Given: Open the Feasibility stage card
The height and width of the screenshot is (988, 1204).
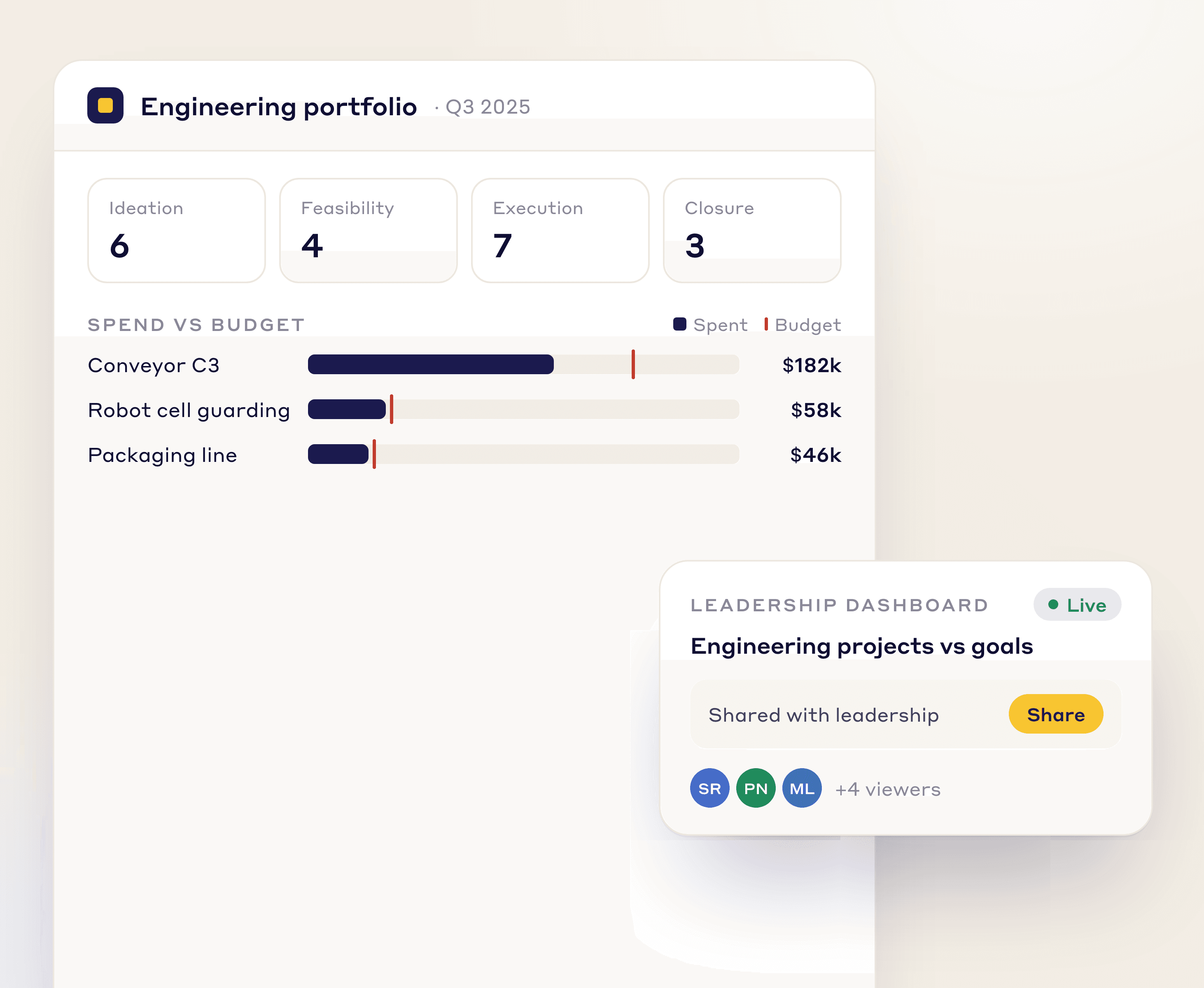Looking at the screenshot, I should pos(368,231).
